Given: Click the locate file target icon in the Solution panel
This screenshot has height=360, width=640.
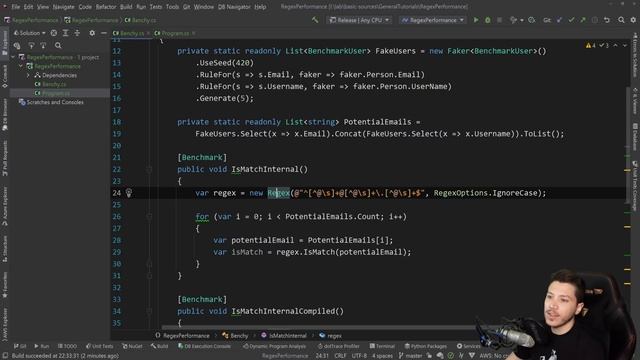Looking at the screenshot, I should 53,33.
